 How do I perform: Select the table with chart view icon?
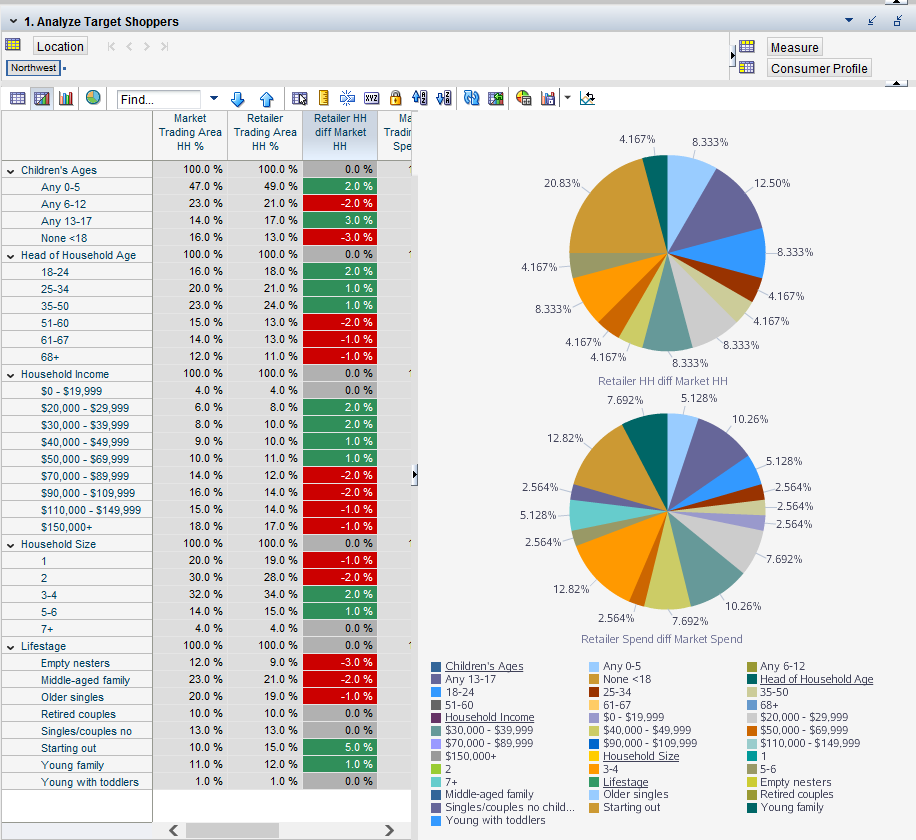pos(41,98)
